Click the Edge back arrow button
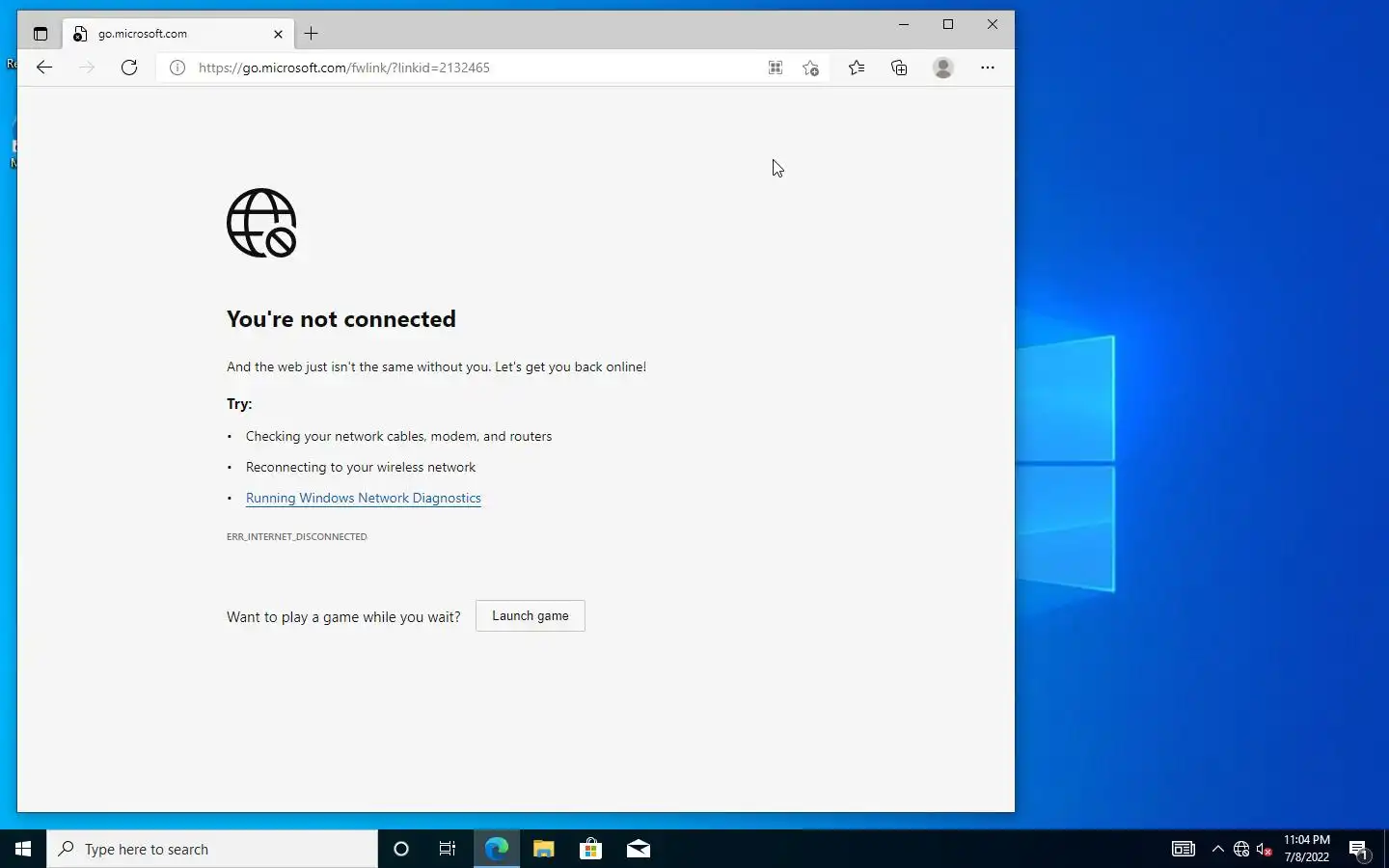The image size is (1389, 868). [x=44, y=68]
